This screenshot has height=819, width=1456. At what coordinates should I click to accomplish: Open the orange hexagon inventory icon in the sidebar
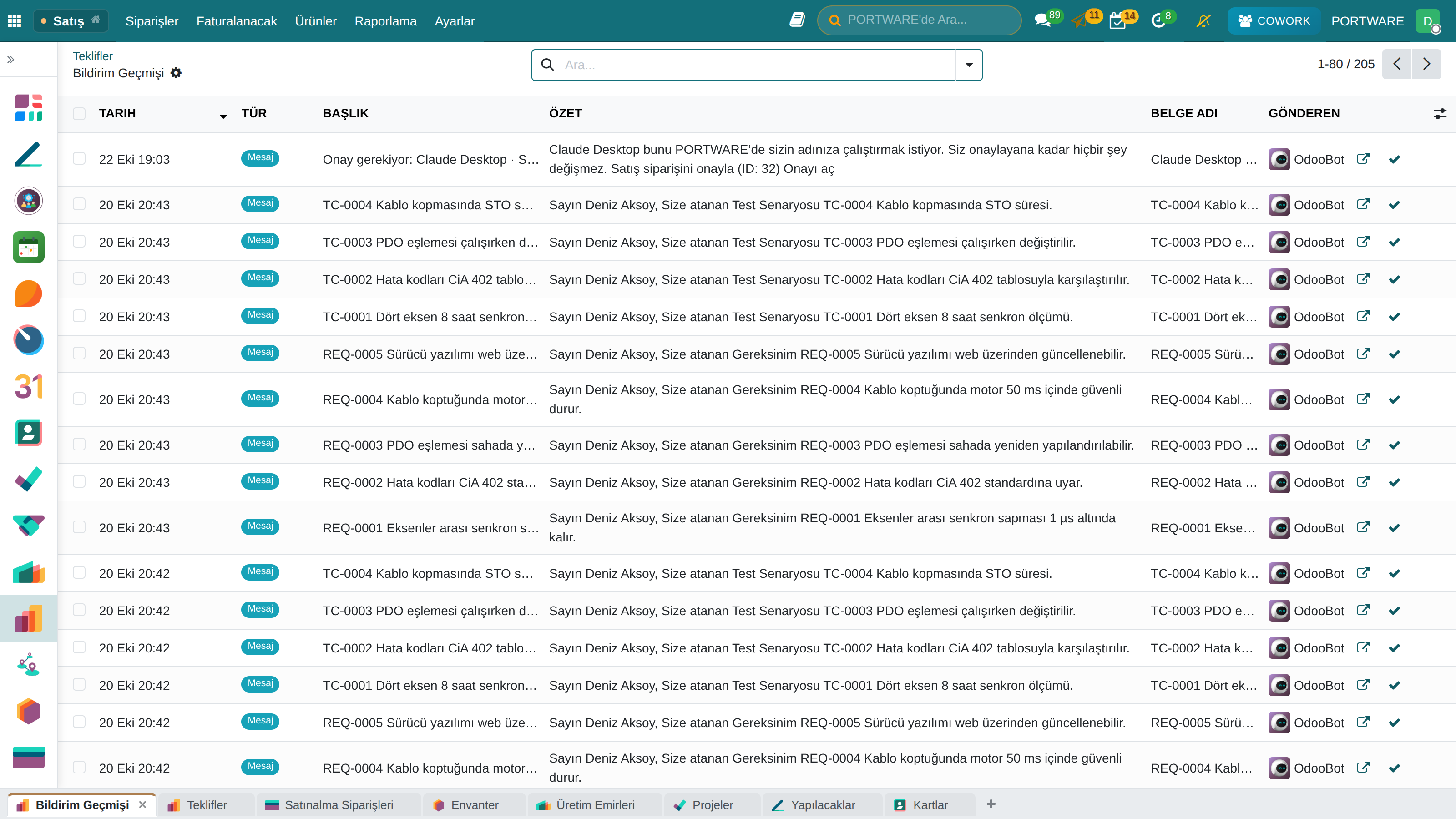(28, 711)
